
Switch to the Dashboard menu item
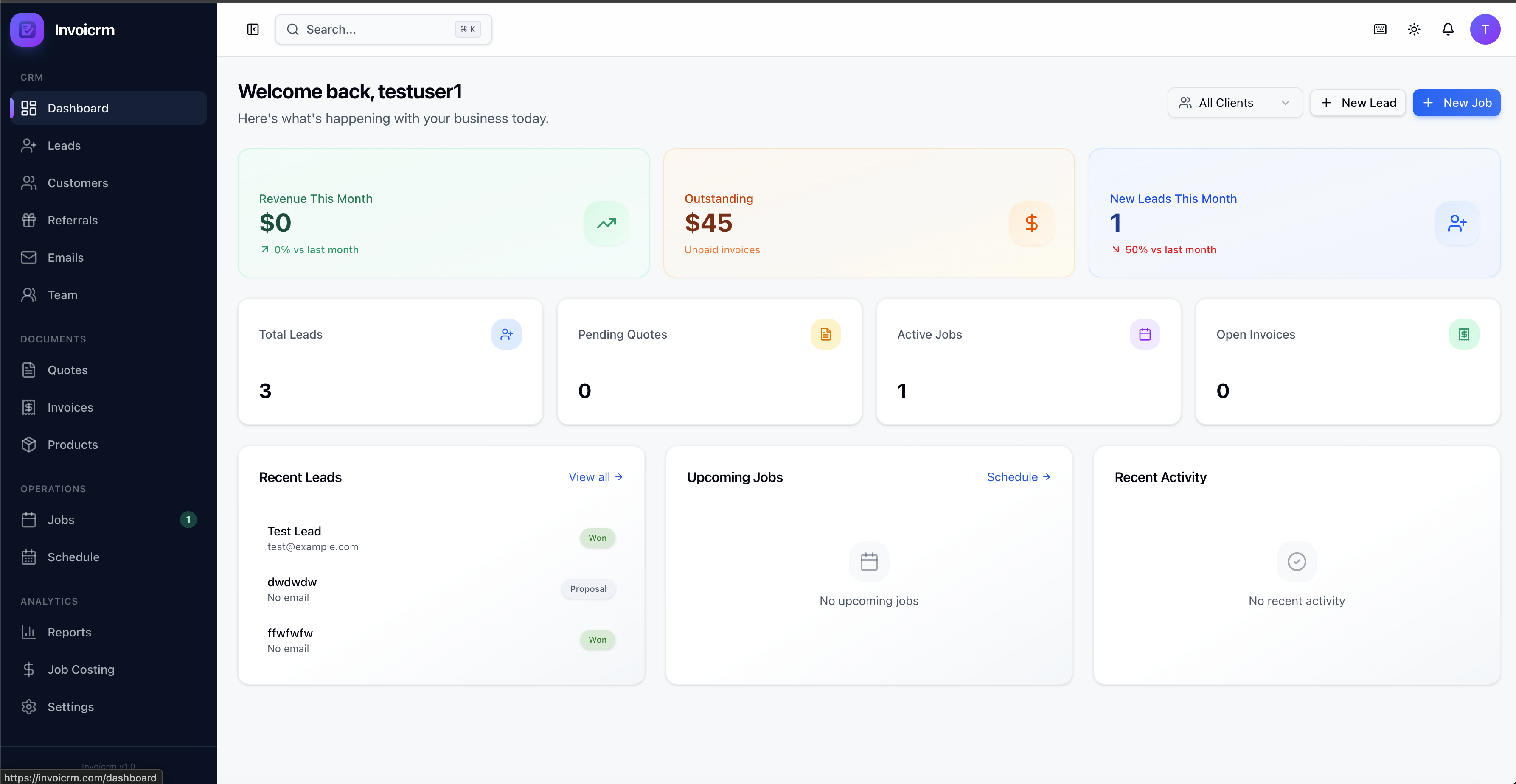(78, 108)
